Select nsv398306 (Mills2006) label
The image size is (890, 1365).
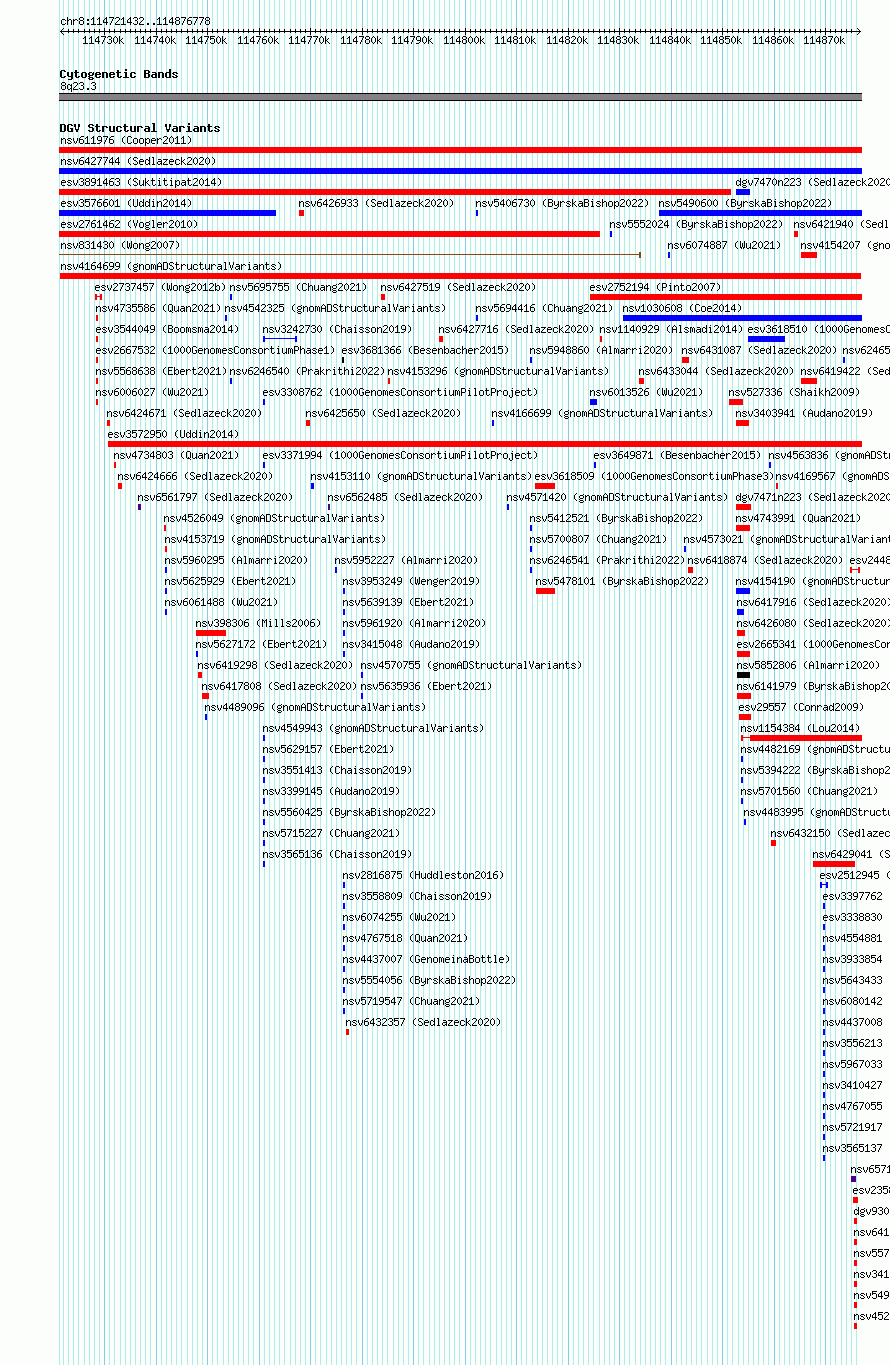coord(258,623)
